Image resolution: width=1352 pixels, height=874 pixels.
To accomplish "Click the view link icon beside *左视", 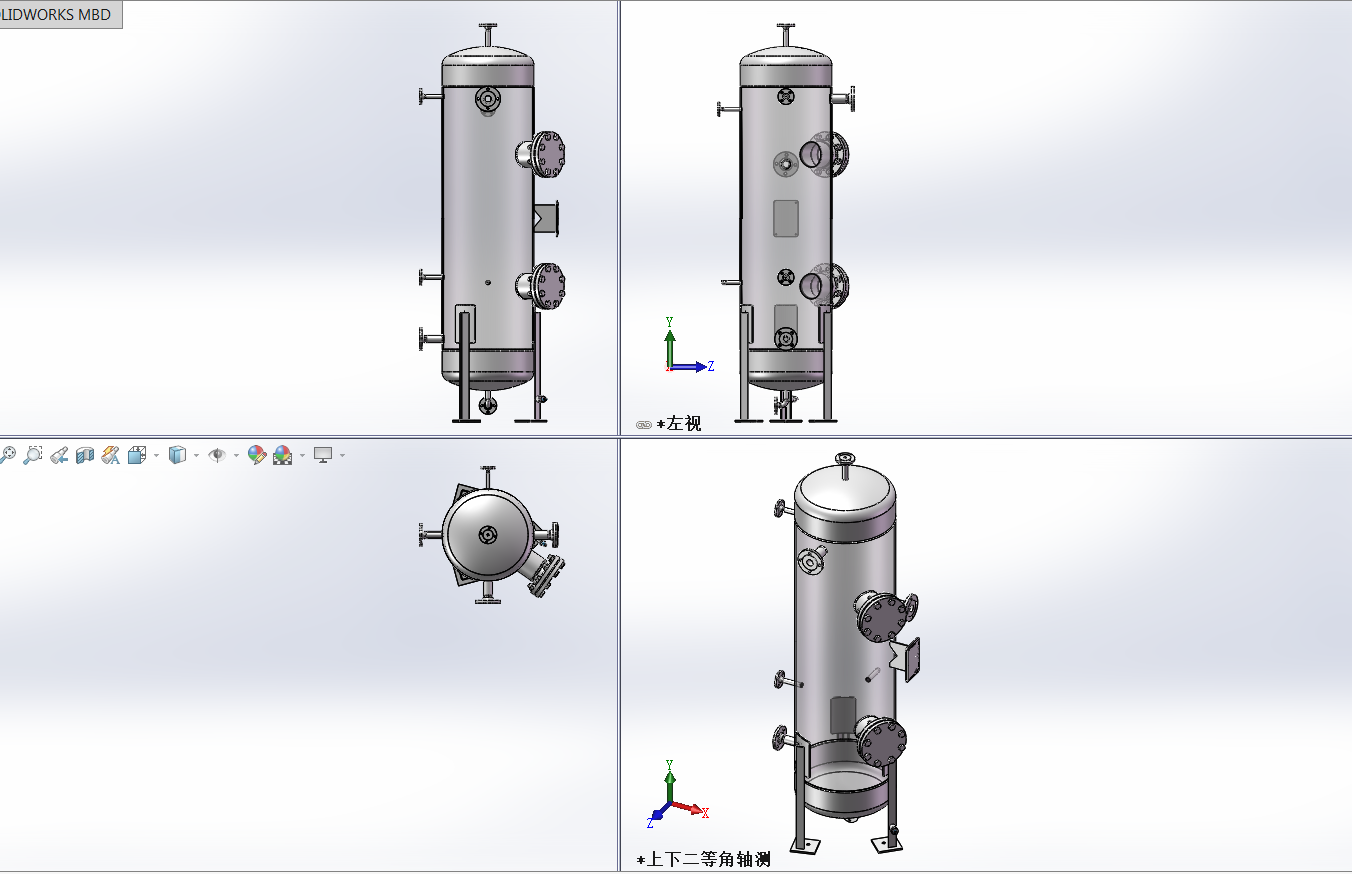I will click(644, 425).
